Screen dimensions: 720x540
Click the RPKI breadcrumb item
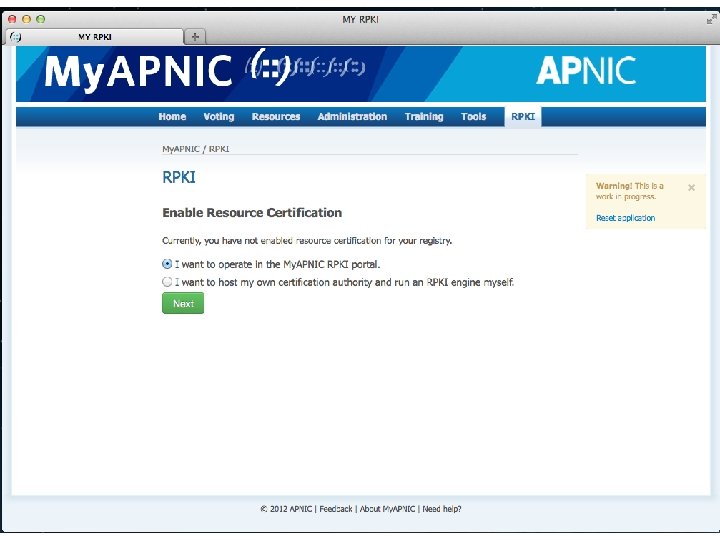coord(219,149)
